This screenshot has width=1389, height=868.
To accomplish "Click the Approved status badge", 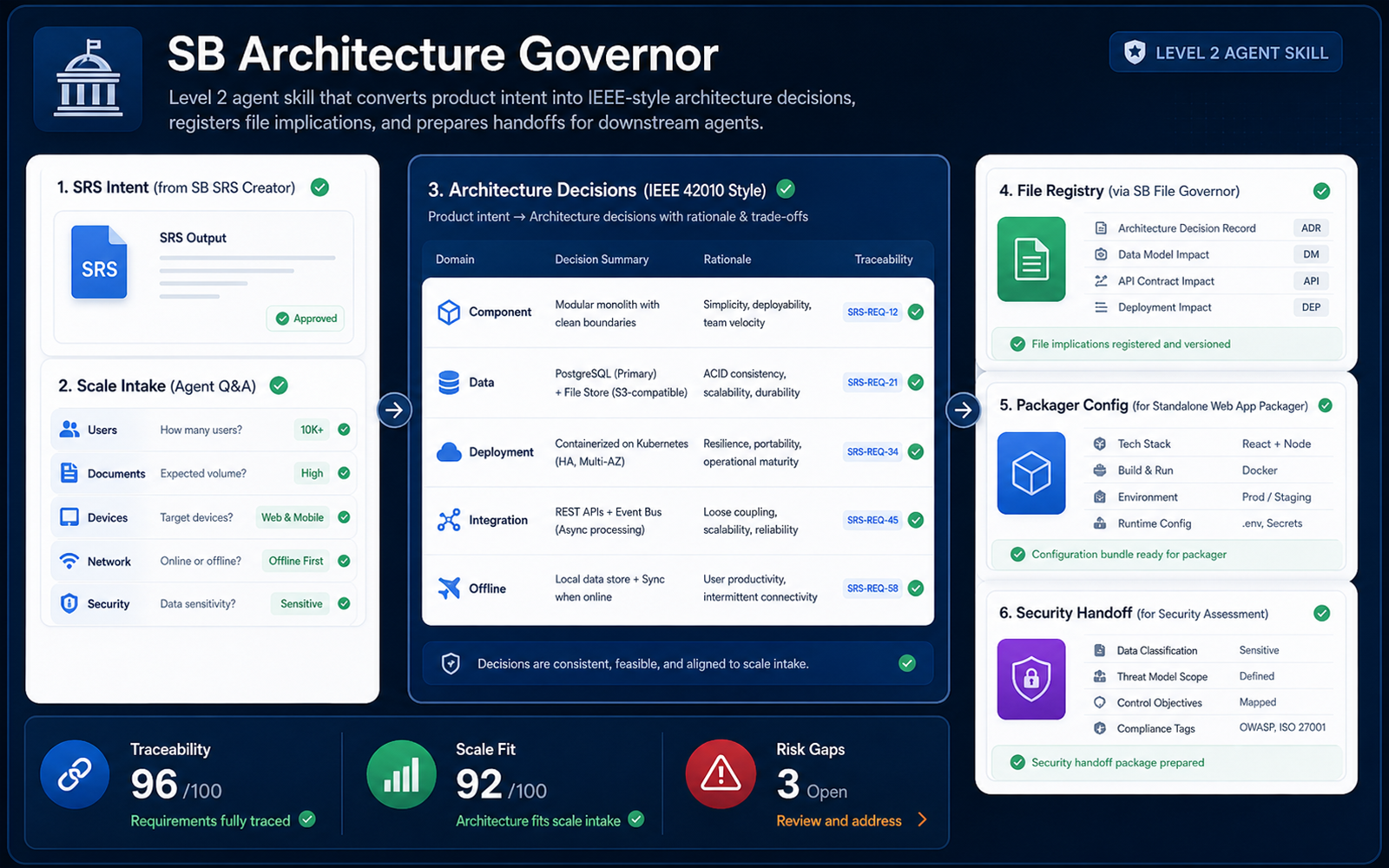I will pyautogui.click(x=306, y=319).
